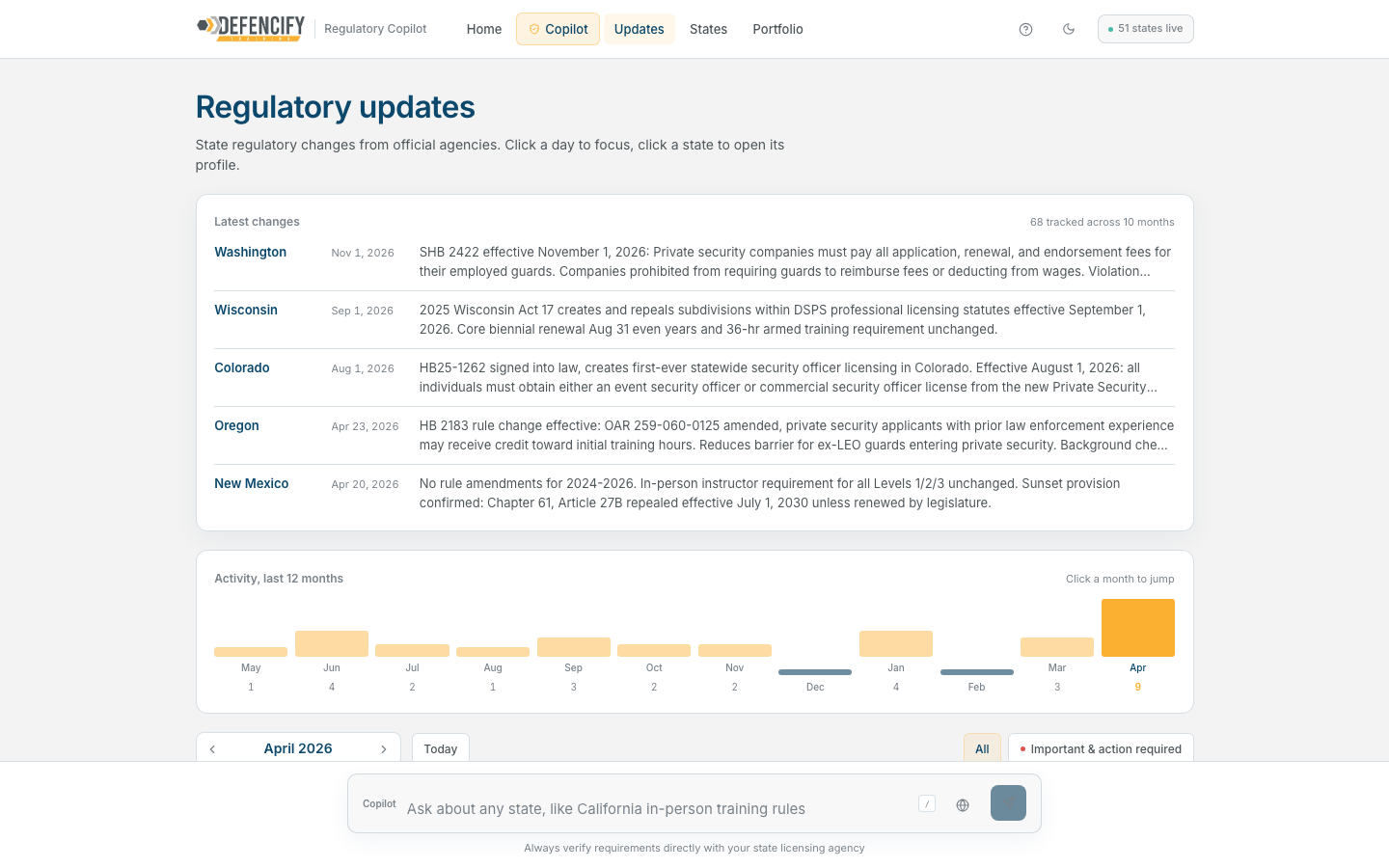Open the Home tab
The height and width of the screenshot is (868, 1389).
(x=484, y=29)
